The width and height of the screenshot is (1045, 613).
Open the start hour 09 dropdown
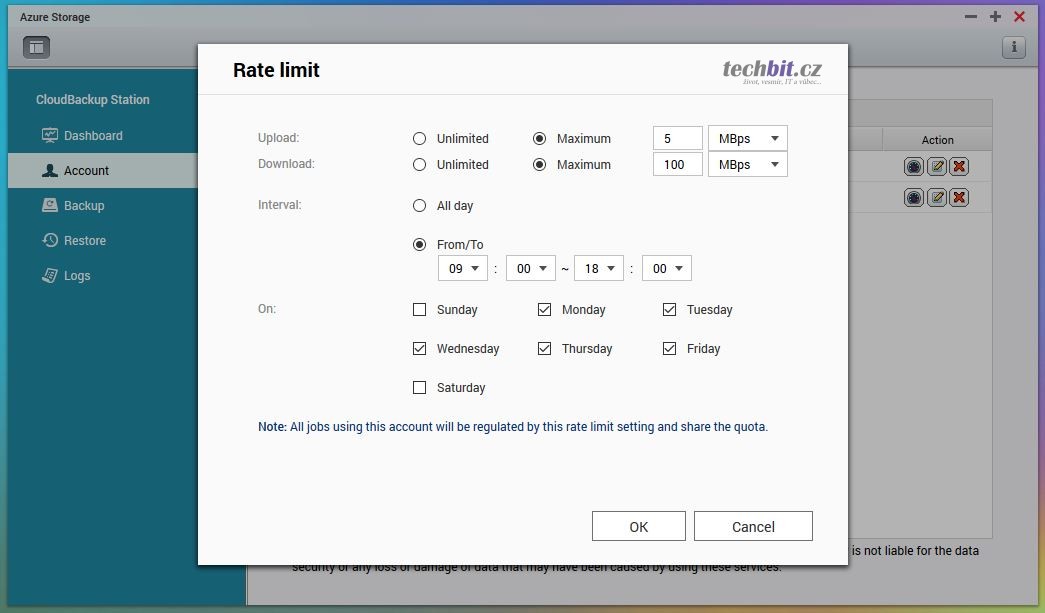coord(462,269)
